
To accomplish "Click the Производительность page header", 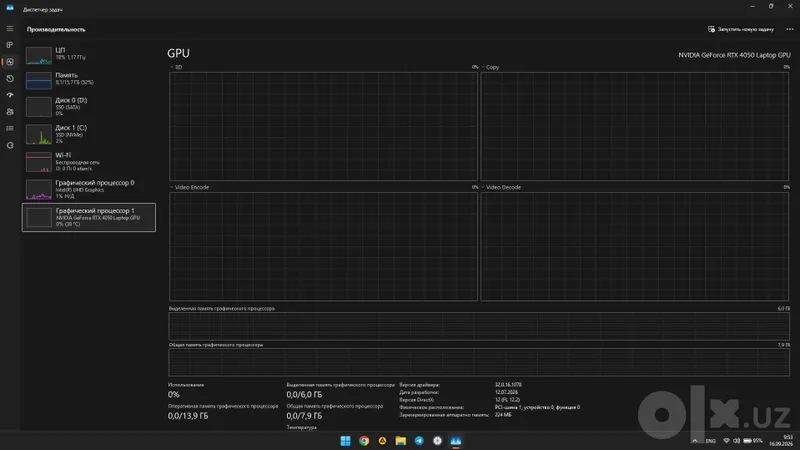I will (56, 30).
